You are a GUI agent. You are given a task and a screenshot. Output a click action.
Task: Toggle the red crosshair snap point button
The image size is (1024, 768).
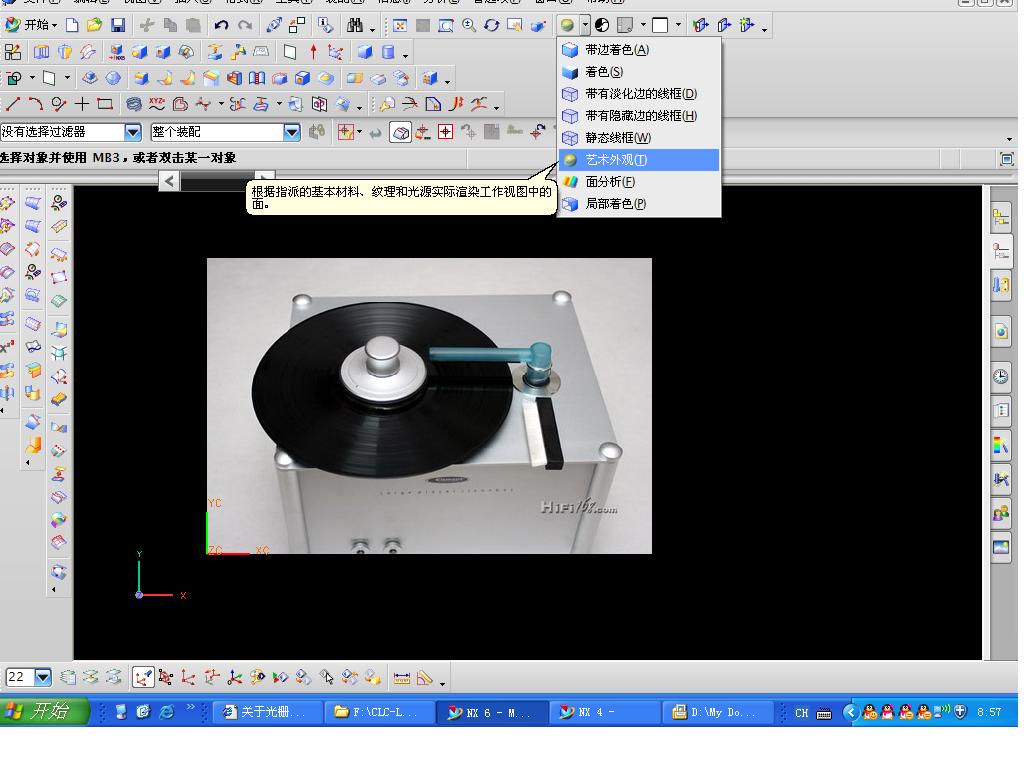[x=445, y=132]
